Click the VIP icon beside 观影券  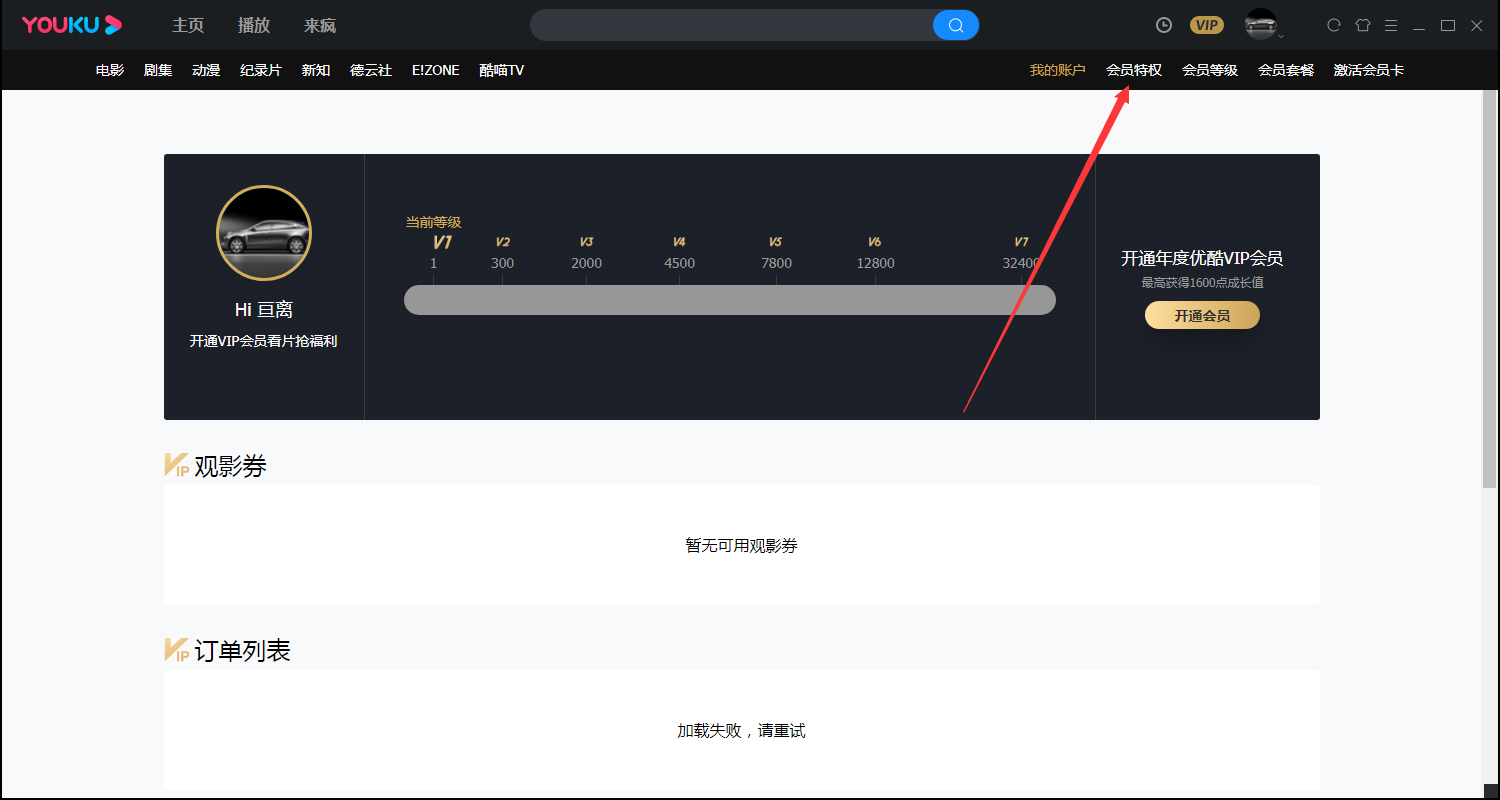[176, 463]
